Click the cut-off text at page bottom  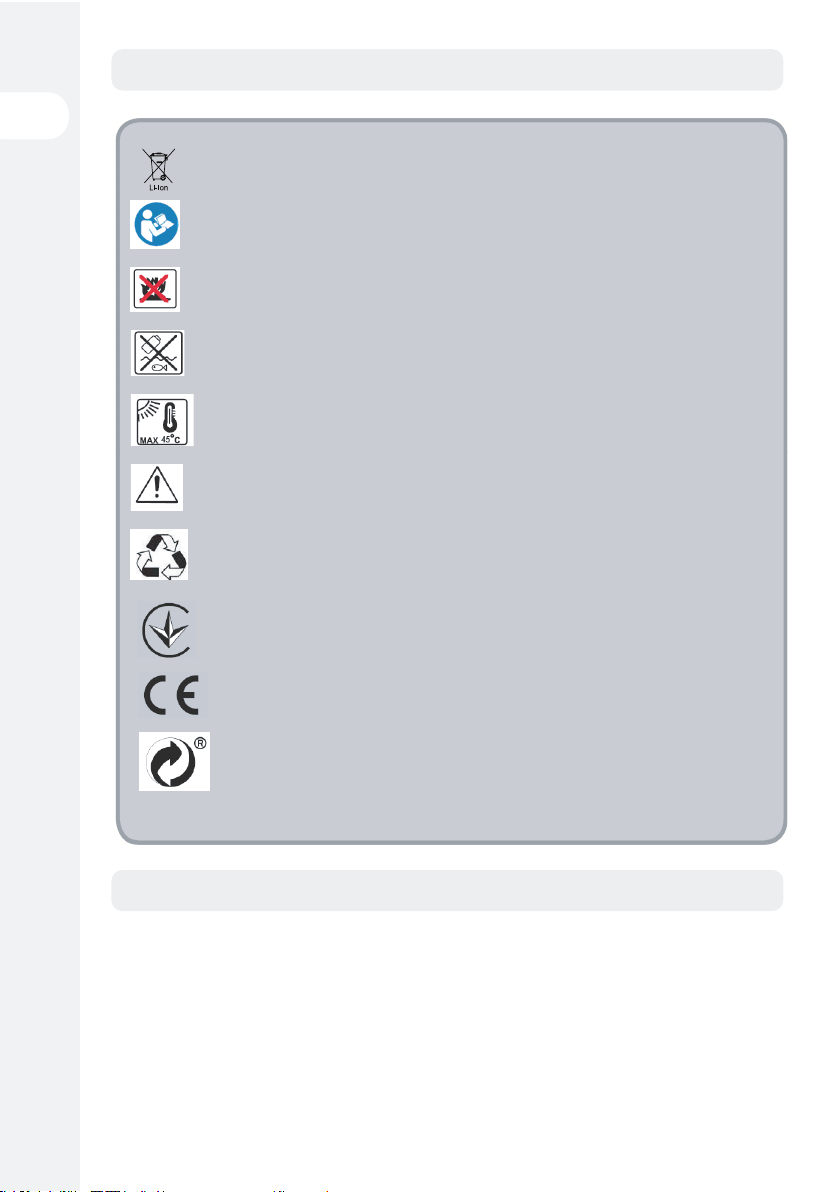click(166, 1189)
